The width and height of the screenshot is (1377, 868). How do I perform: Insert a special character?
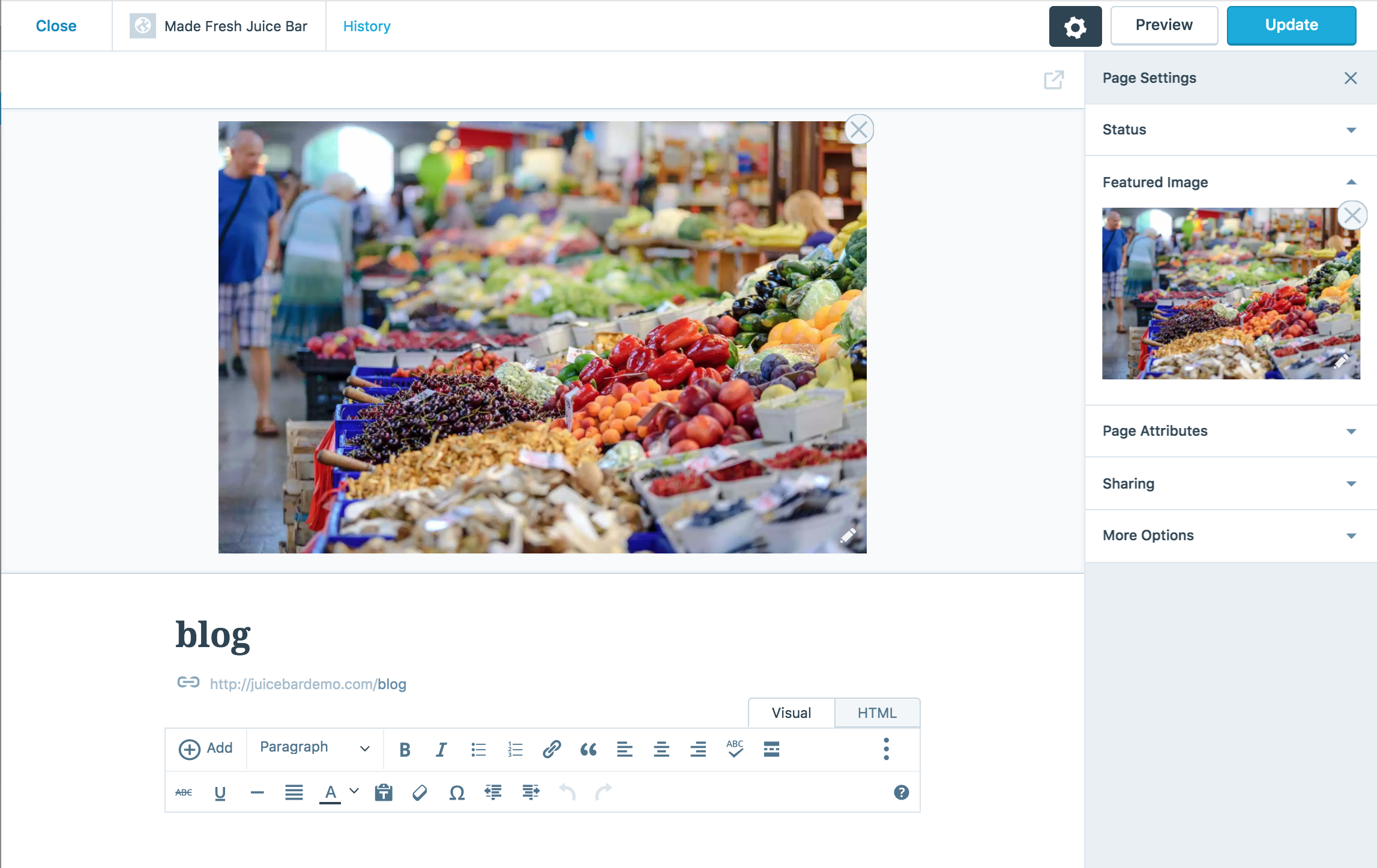tap(456, 792)
